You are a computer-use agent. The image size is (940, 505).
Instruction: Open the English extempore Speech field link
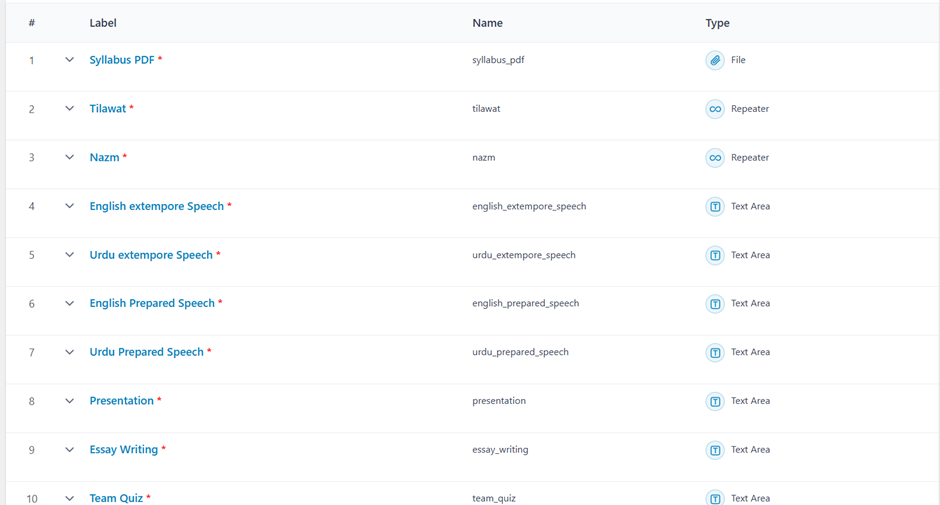pos(156,206)
